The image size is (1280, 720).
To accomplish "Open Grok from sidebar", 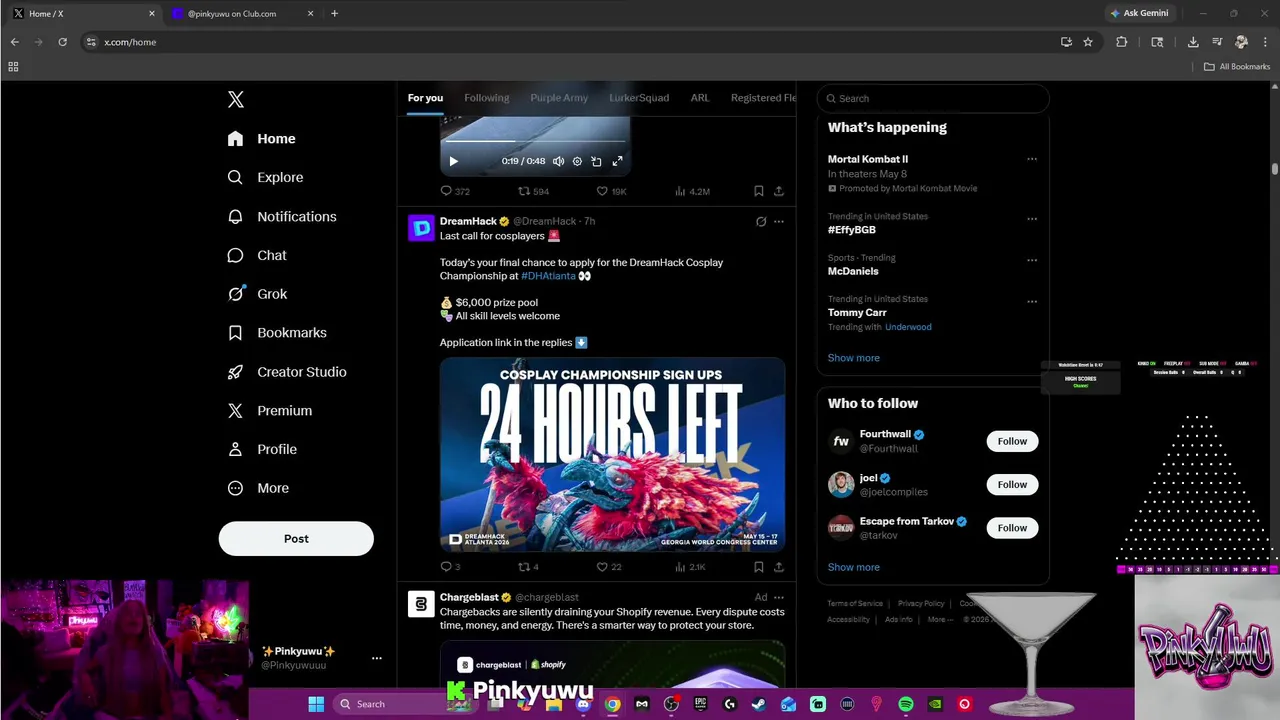I will click(x=257, y=294).
